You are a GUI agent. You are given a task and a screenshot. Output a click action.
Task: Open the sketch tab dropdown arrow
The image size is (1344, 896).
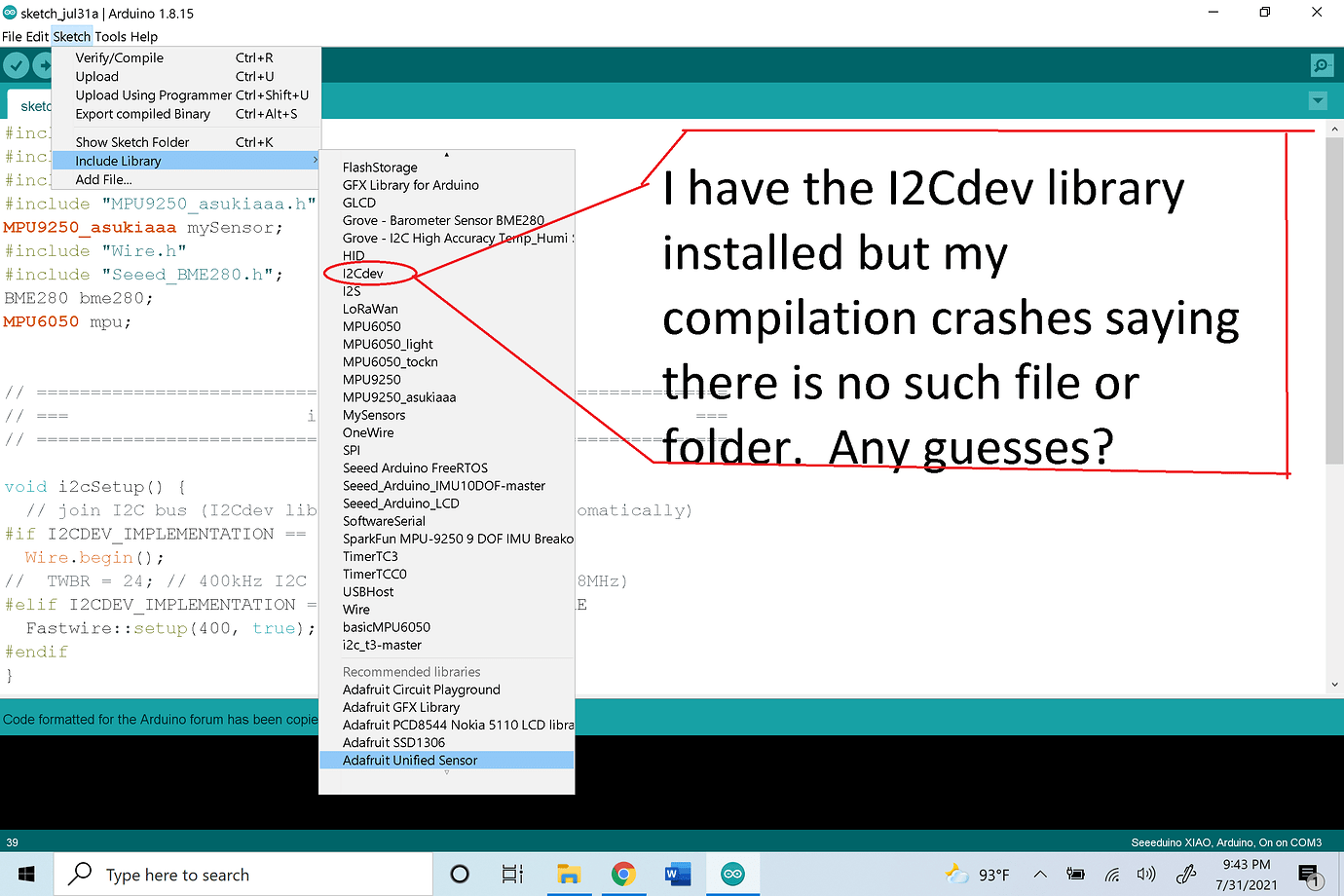[x=1318, y=100]
